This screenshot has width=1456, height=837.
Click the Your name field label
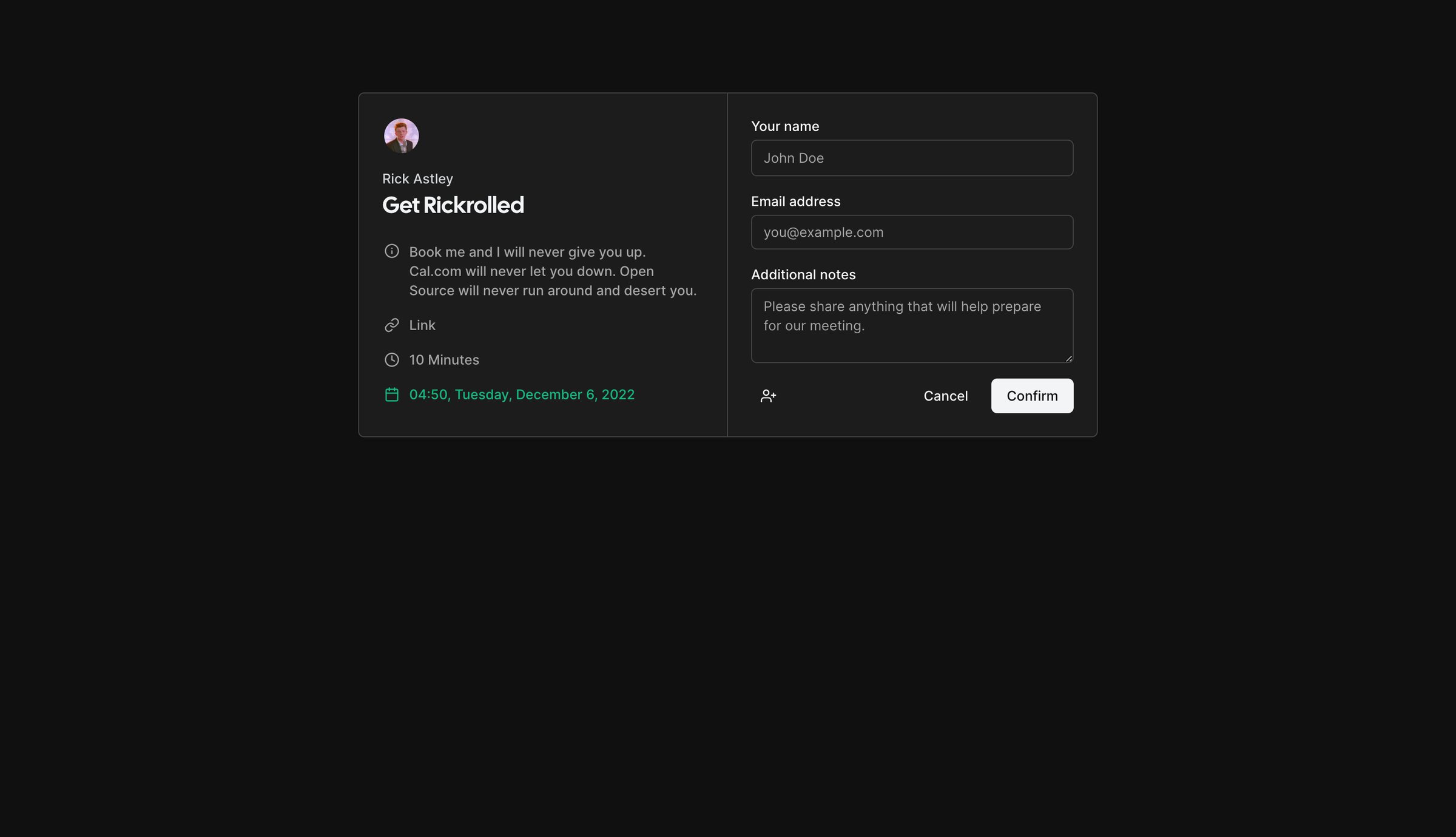coord(785,126)
